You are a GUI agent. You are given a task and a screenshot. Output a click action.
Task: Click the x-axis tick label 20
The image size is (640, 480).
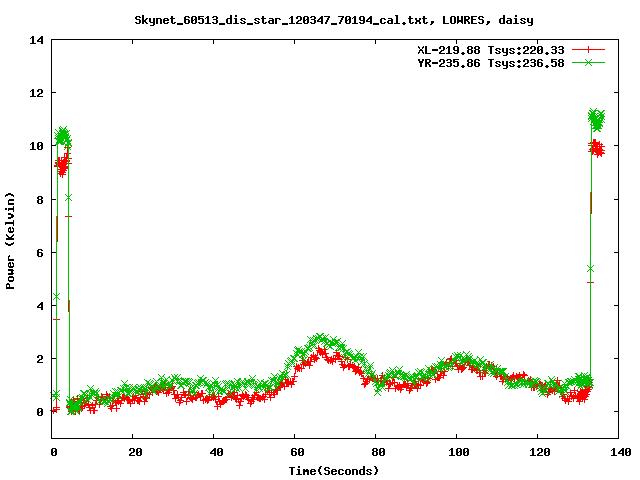click(x=135, y=452)
